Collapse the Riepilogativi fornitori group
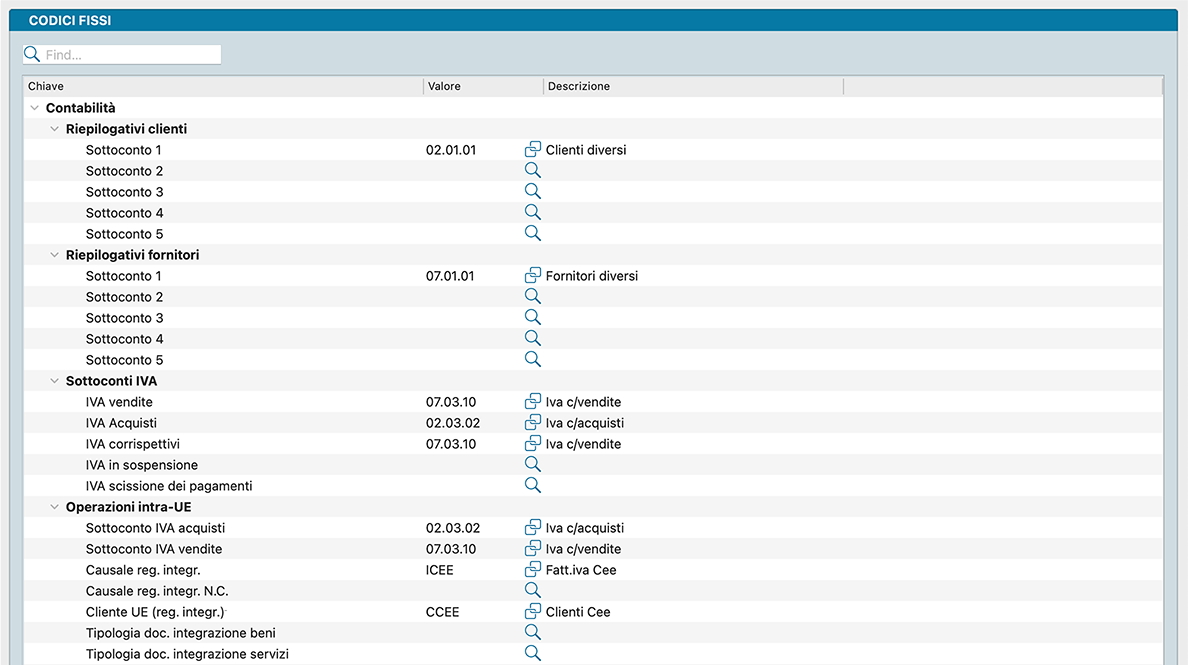The height and width of the screenshot is (665, 1188). 55,255
